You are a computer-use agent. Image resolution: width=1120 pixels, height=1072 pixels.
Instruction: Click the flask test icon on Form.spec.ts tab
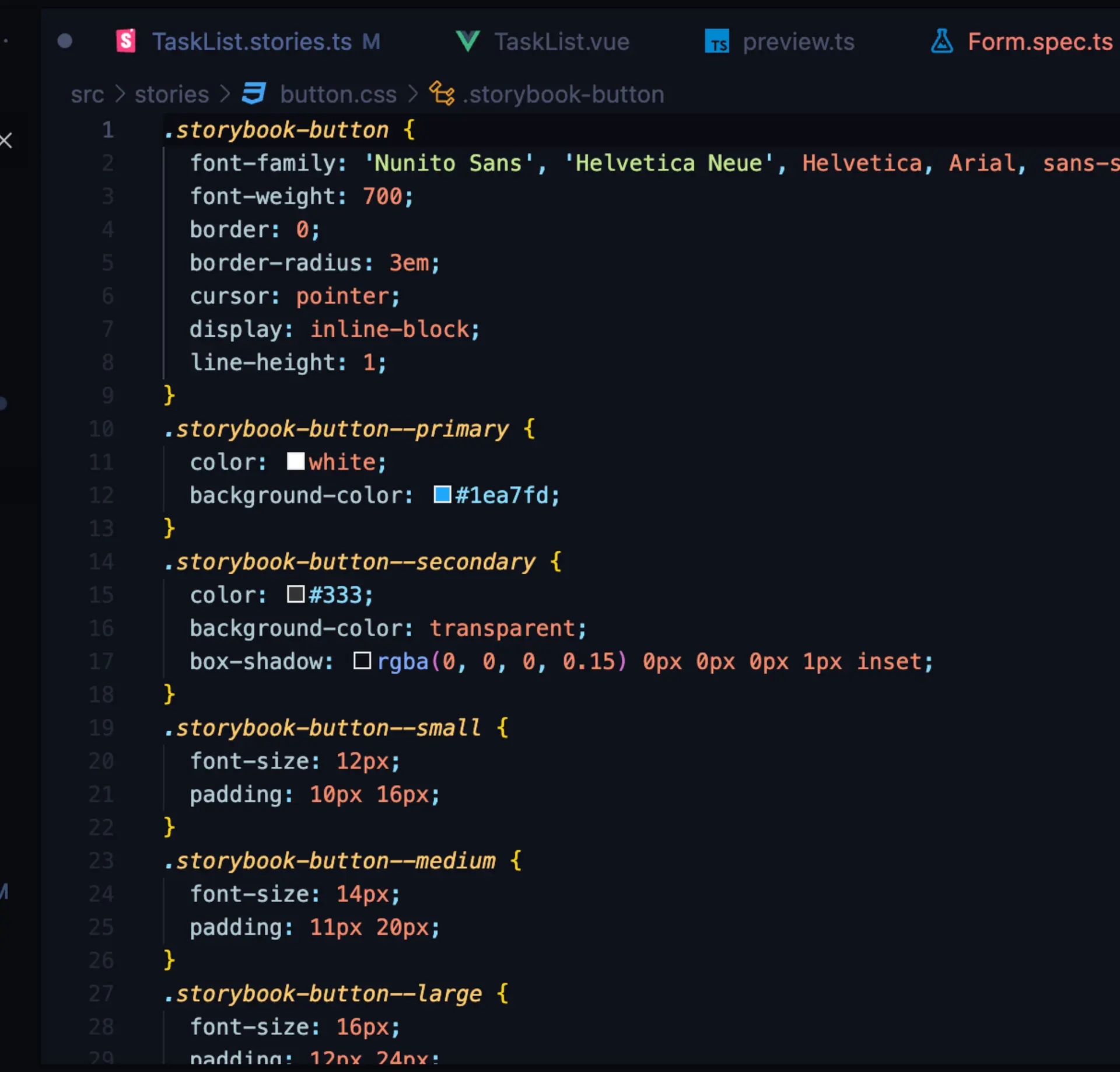[942, 41]
